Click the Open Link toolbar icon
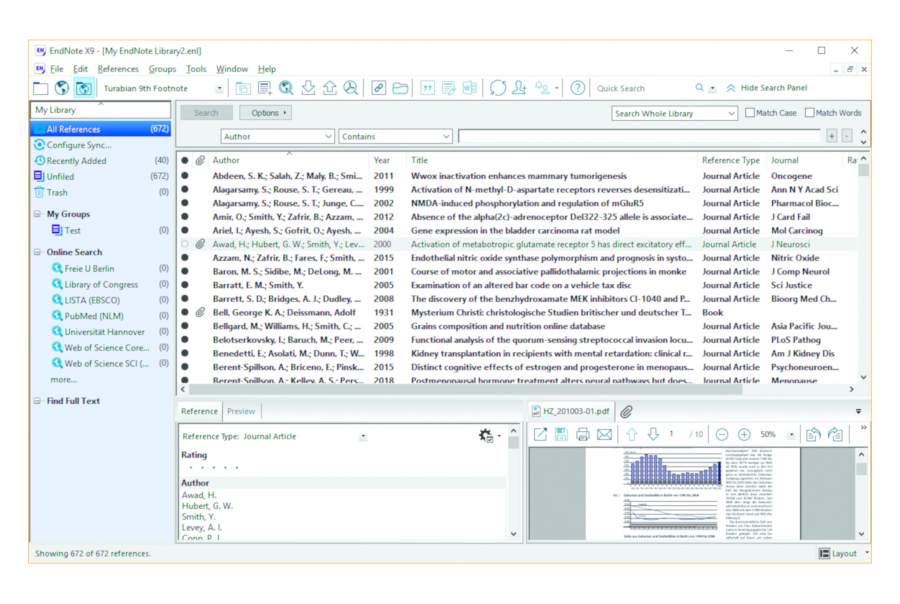Image resolution: width=900 pixels, height=604 pixels. point(378,88)
